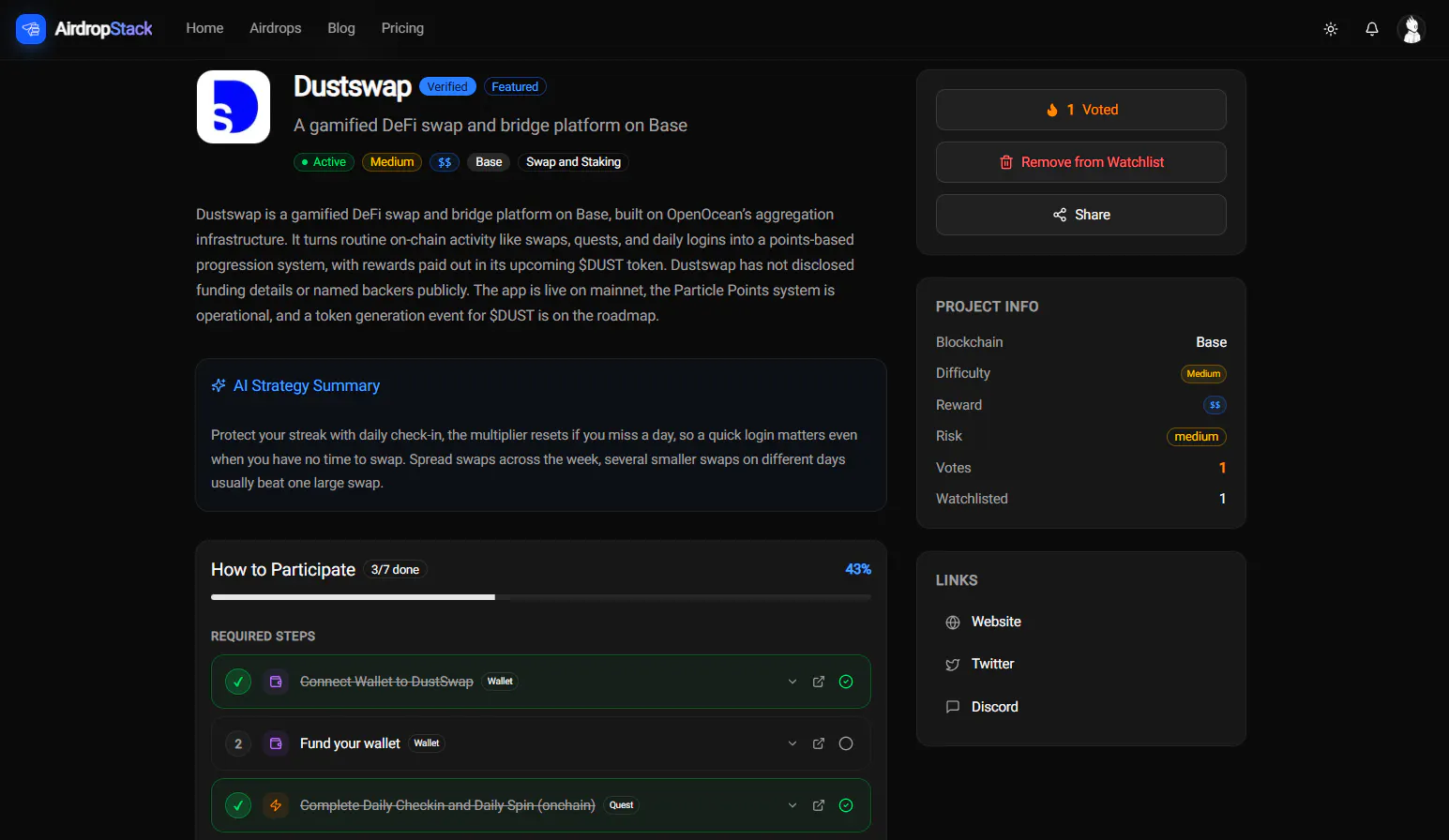Open the Blog nav item
The image size is (1449, 840).
pos(341,28)
